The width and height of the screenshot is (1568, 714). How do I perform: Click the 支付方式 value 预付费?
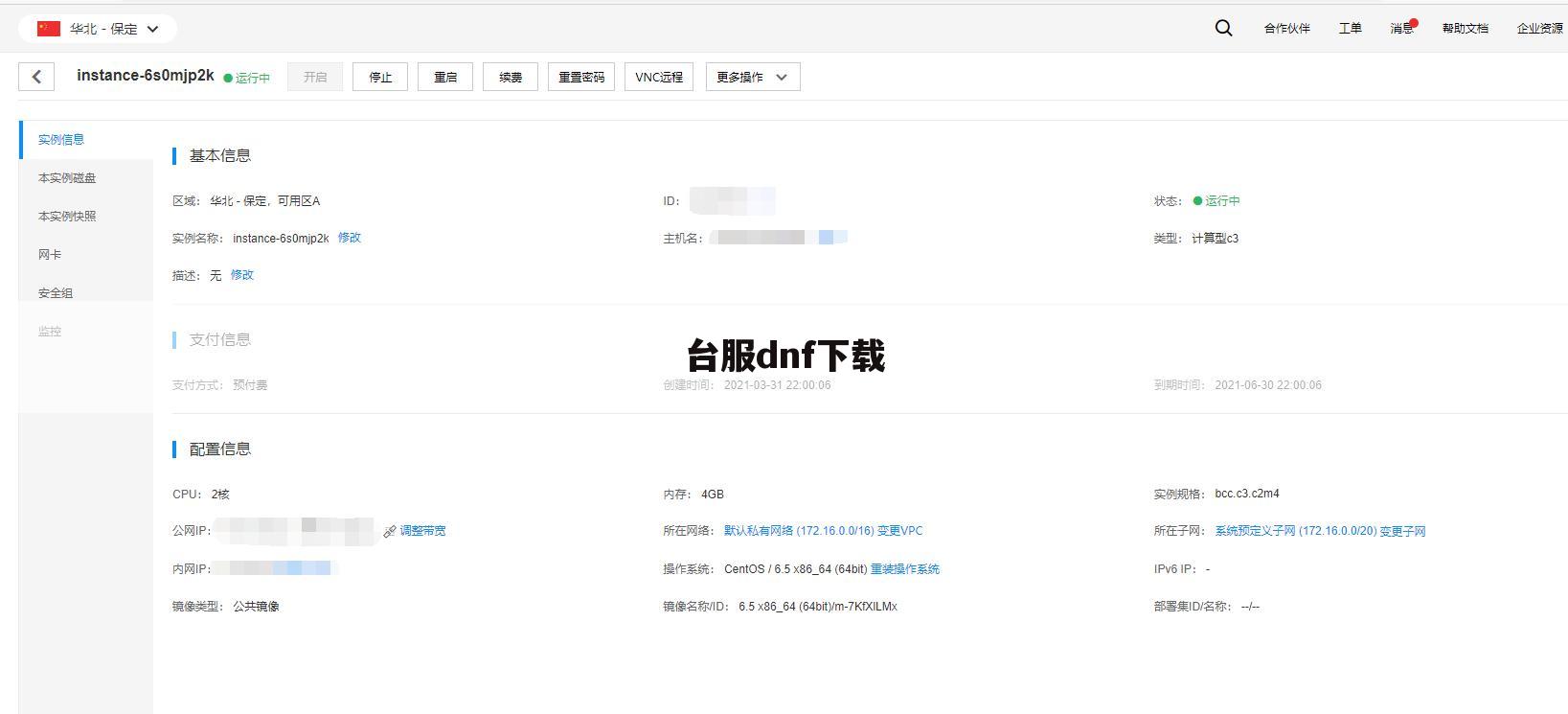[x=250, y=385]
